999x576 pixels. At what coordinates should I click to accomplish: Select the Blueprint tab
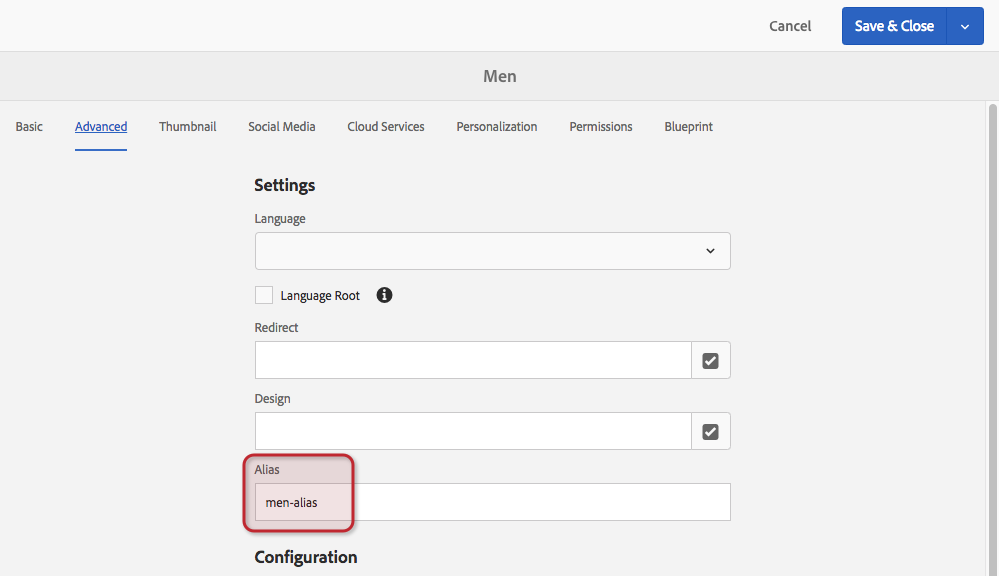[x=689, y=127]
